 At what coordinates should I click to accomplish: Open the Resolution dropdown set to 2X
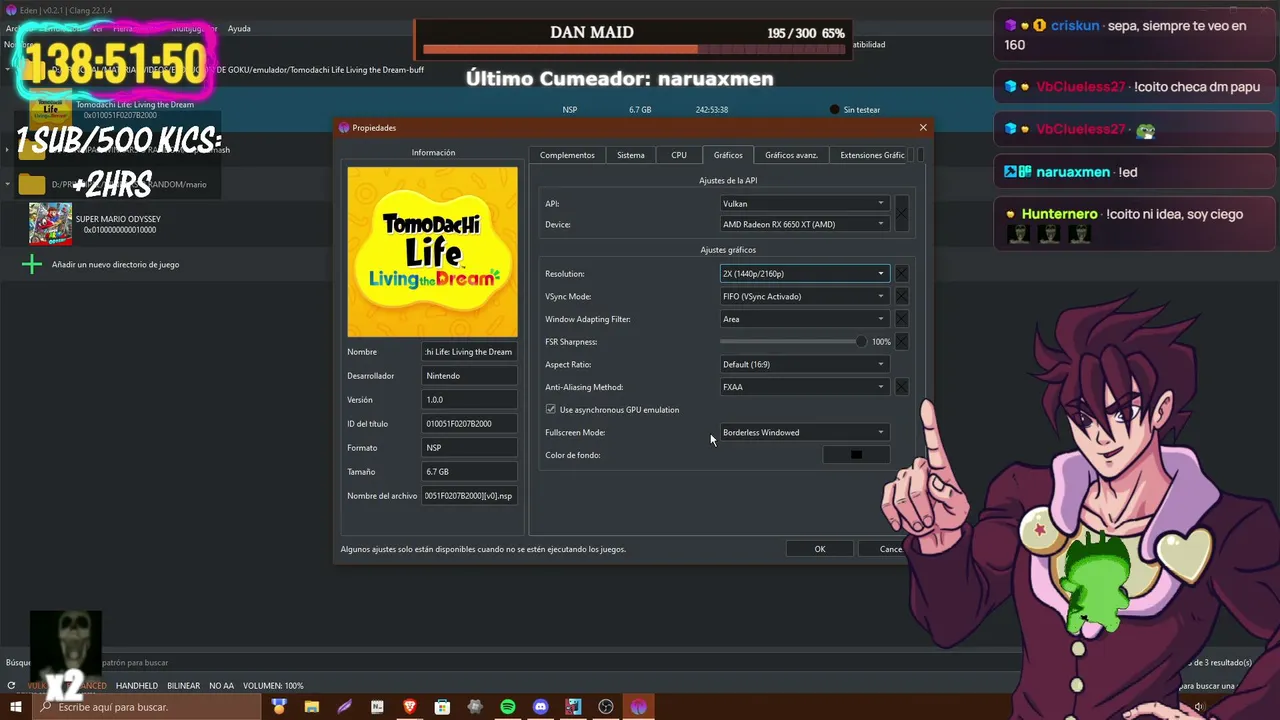(x=804, y=274)
